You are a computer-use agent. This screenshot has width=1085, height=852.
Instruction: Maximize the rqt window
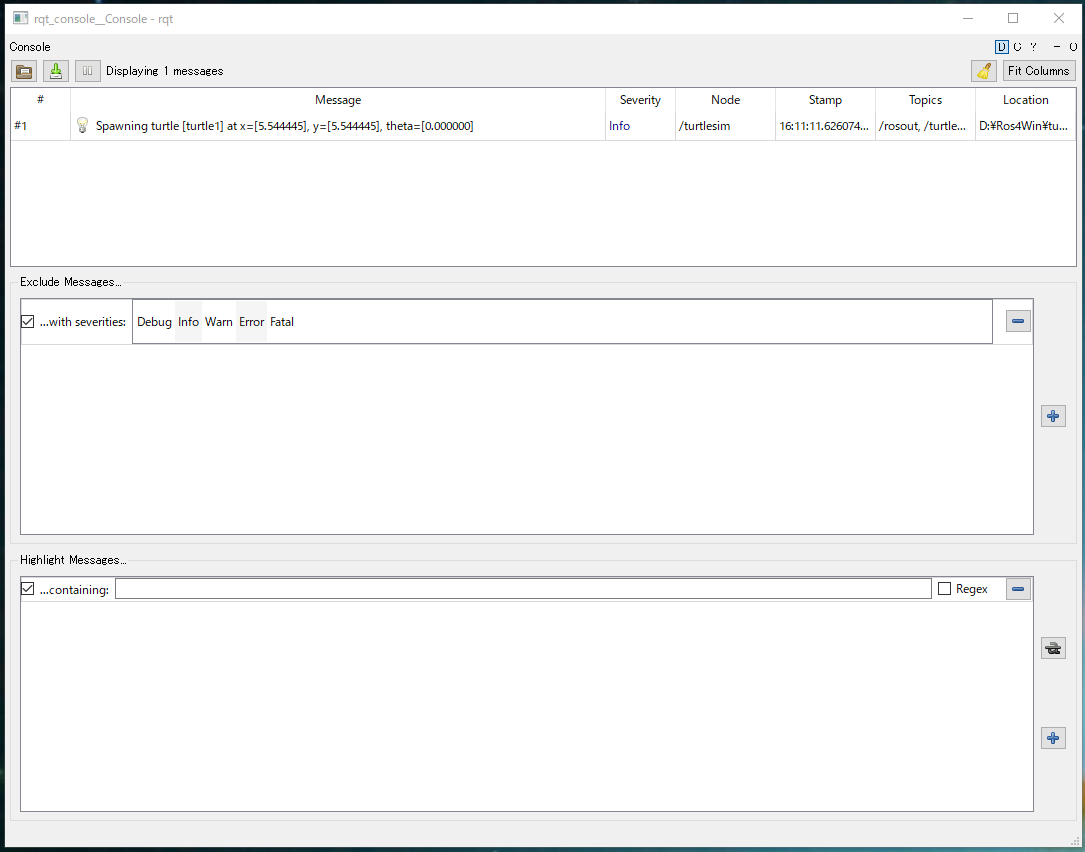(1013, 19)
